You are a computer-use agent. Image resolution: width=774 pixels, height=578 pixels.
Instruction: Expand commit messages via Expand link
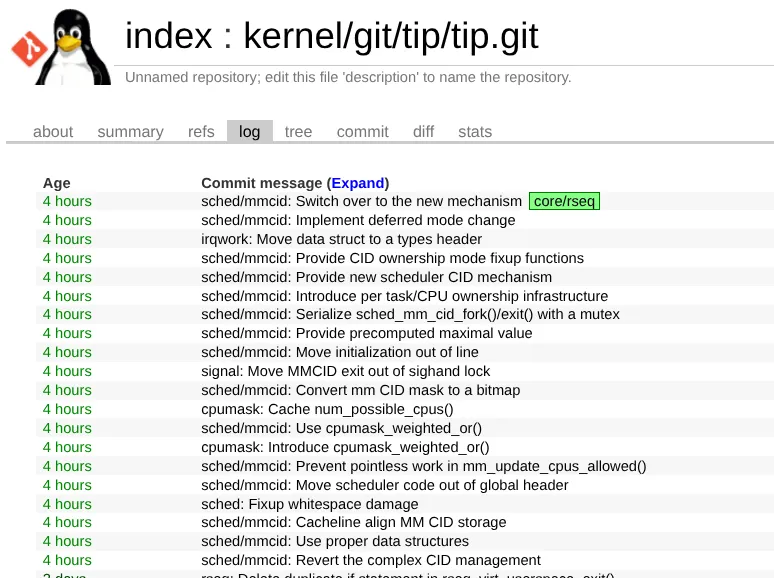coord(358,183)
